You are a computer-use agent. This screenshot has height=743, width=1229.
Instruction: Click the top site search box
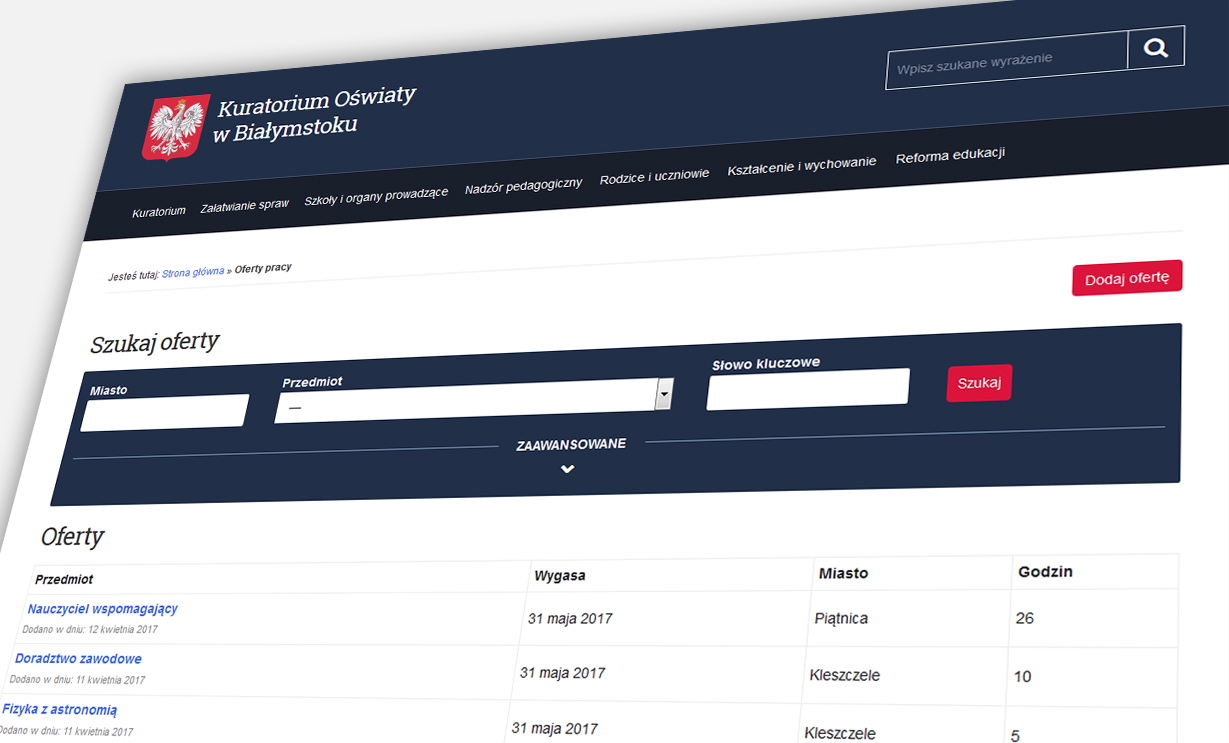[x=1006, y=60]
